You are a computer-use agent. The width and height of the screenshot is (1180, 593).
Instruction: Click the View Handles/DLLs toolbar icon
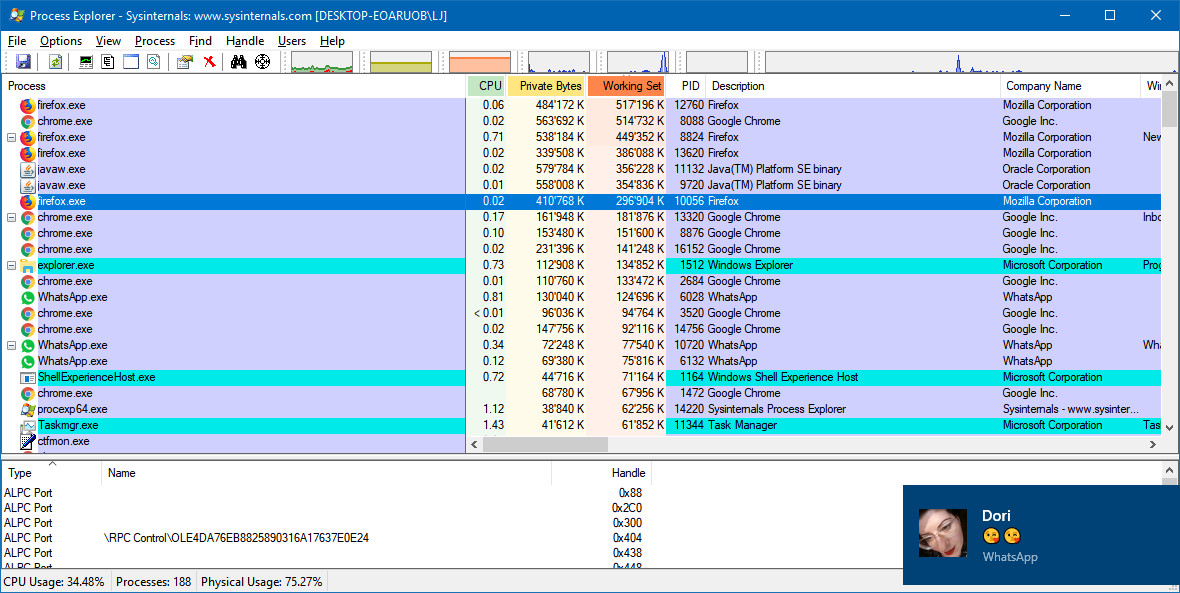click(154, 62)
